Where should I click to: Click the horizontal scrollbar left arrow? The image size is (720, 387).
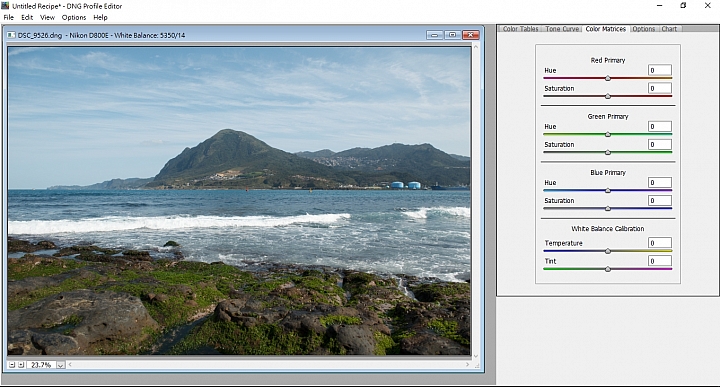70,365
